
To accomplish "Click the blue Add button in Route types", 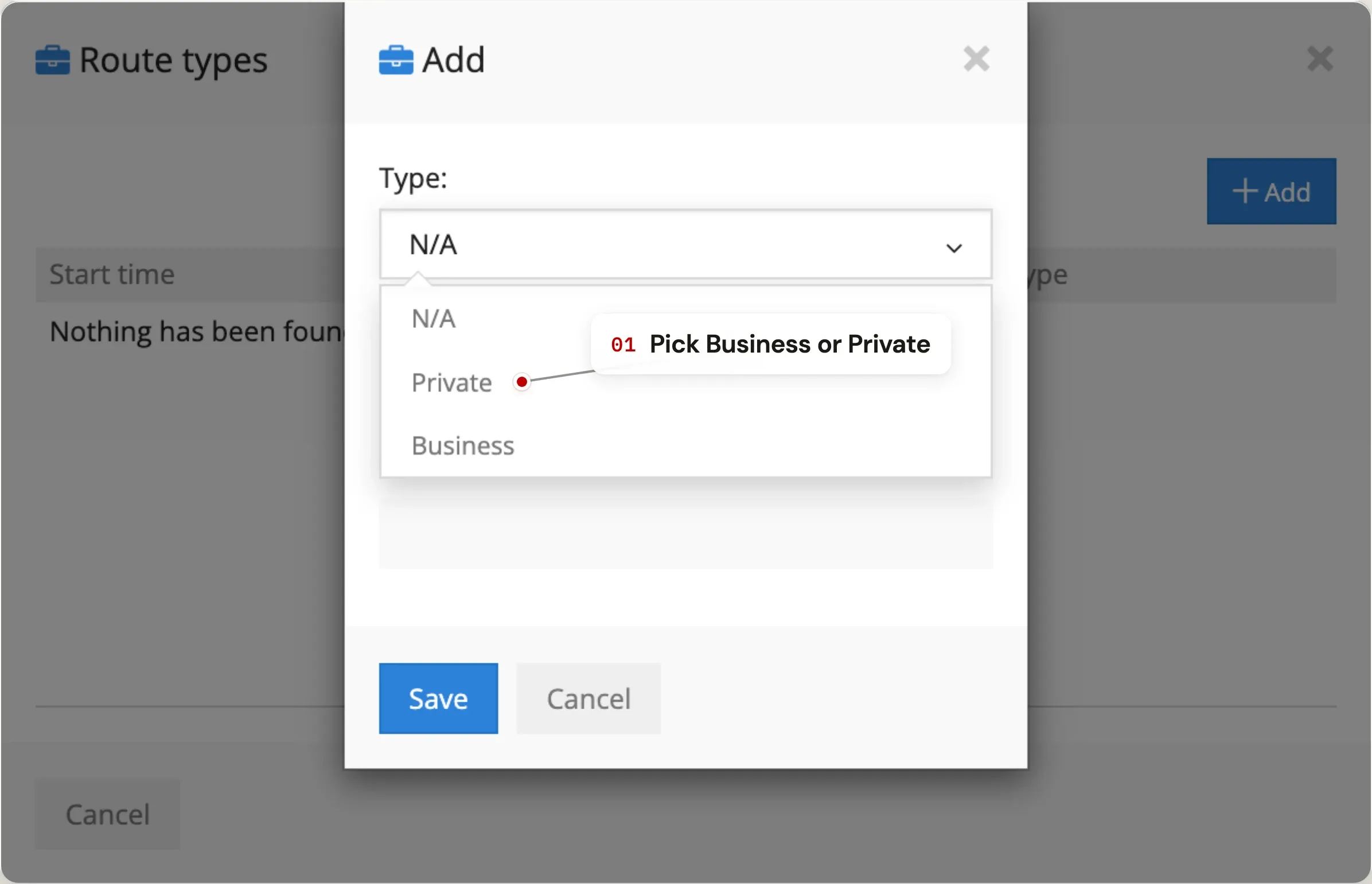I will pyautogui.click(x=1271, y=191).
